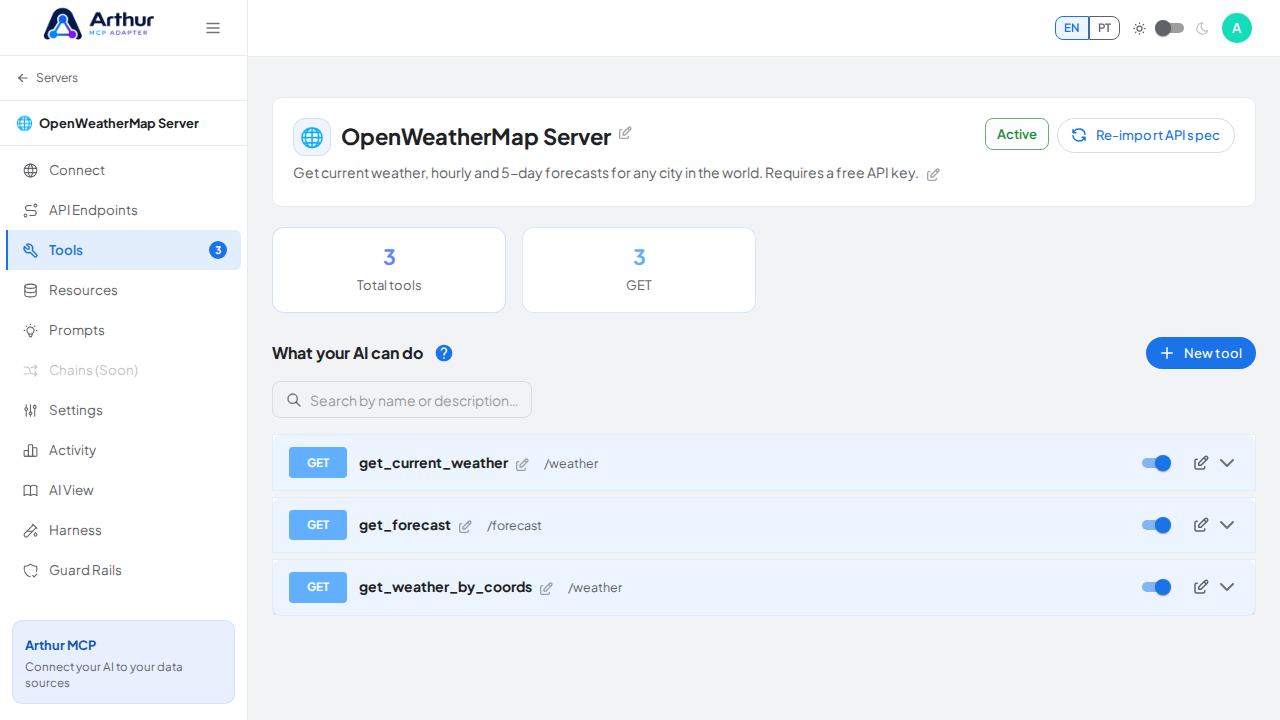The height and width of the screenshot is (720, 1280).
Task: Open Prompts section
Action: (x=123, y=330)
